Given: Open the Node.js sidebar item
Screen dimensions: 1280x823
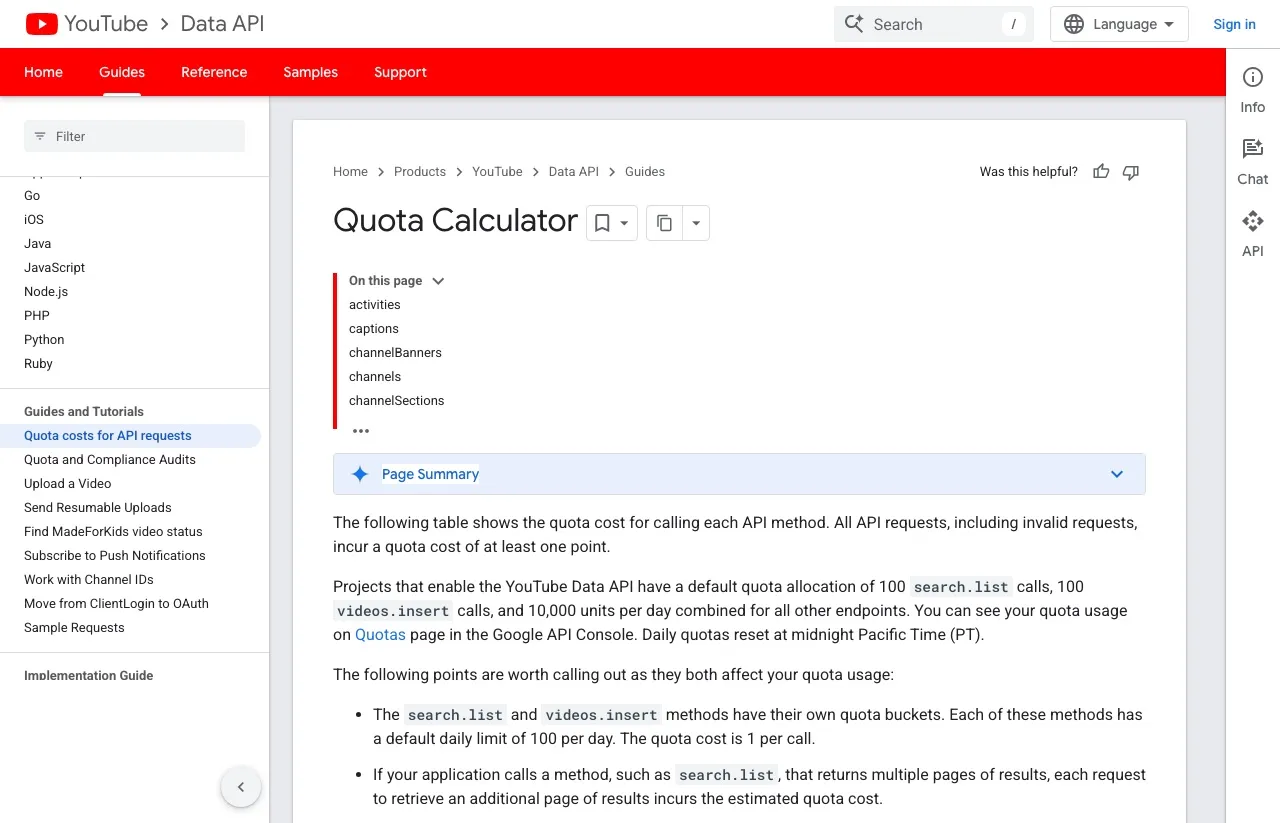Looking at the screenshot, I should [x=46, y=292].
